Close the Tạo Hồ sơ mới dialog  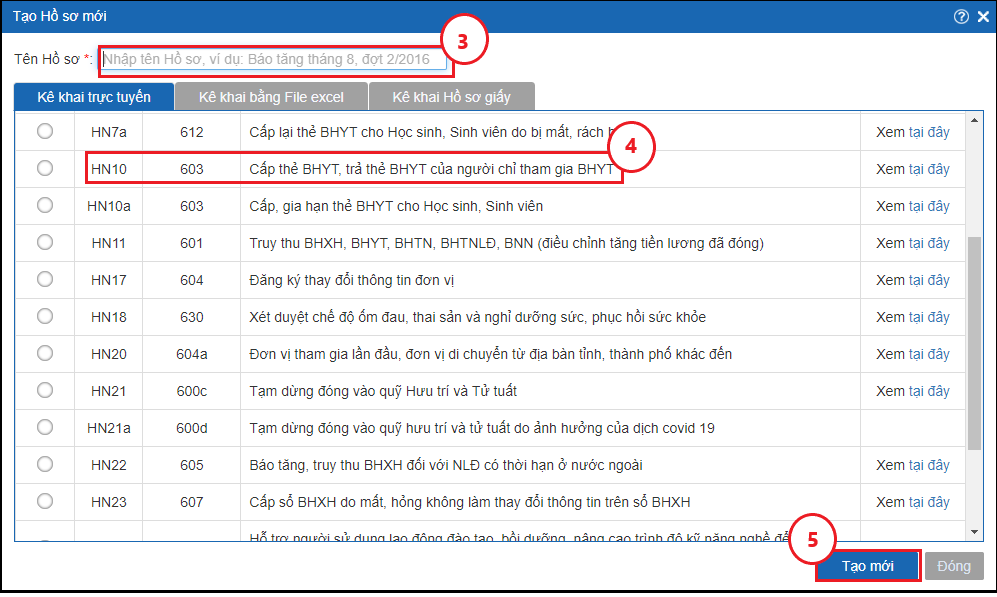(x=982, y=16)
